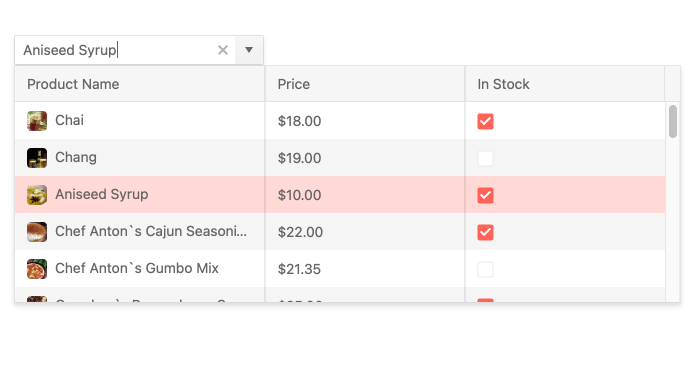The height and width of the screenshot is (369, 695).
Task: Click the Price column header
Action: (365, 84)
